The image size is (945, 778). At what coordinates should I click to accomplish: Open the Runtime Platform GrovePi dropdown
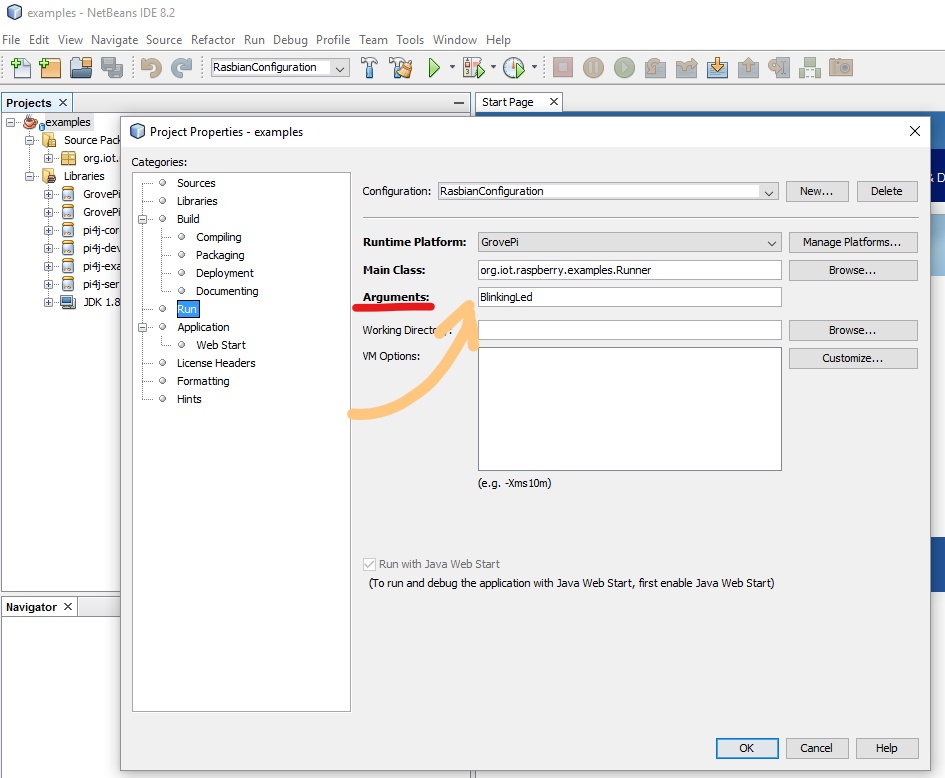tap(630, 242)
